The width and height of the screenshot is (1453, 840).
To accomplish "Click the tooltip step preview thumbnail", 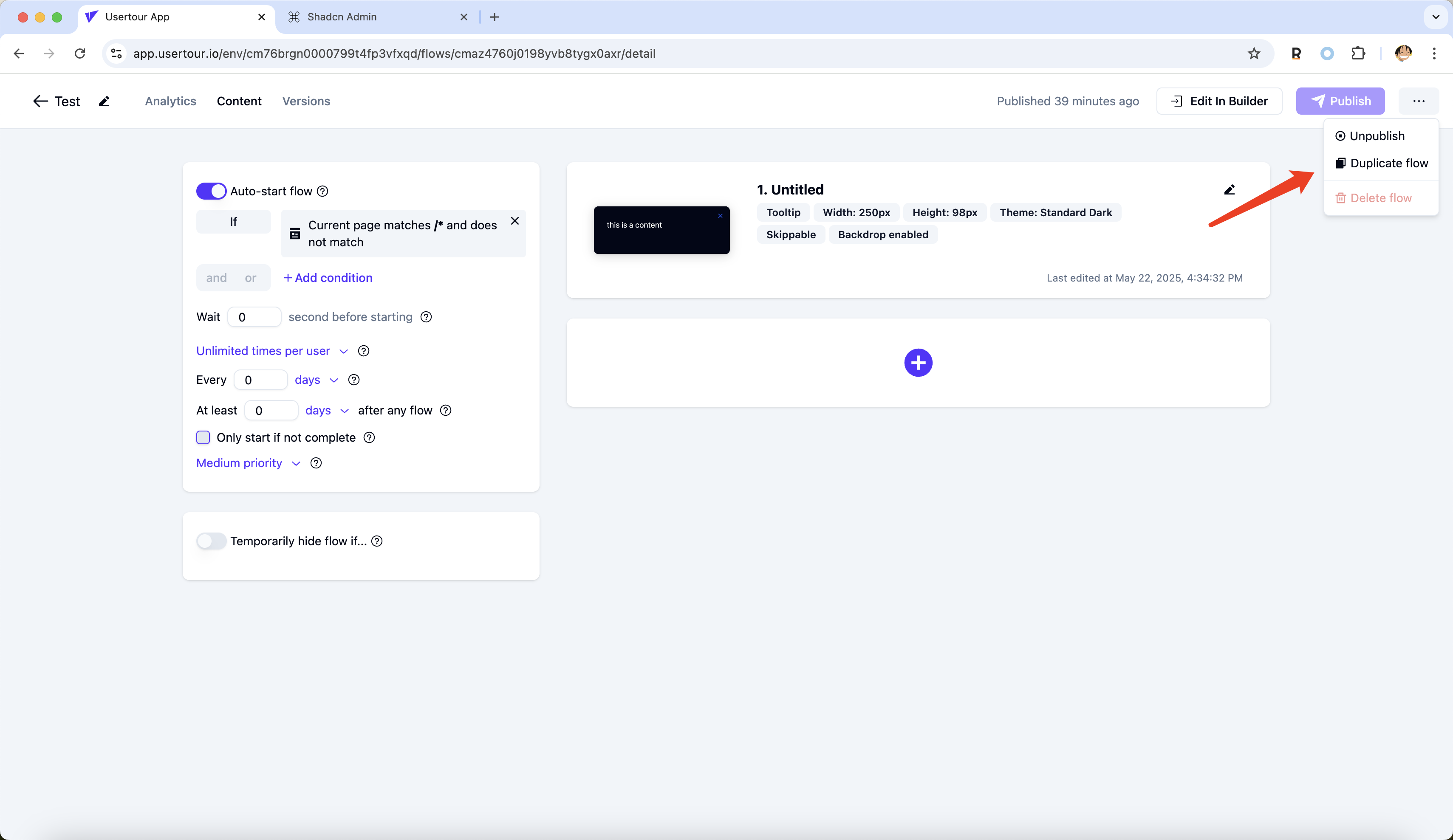I will pyautogui.click(x=661, y=230).
